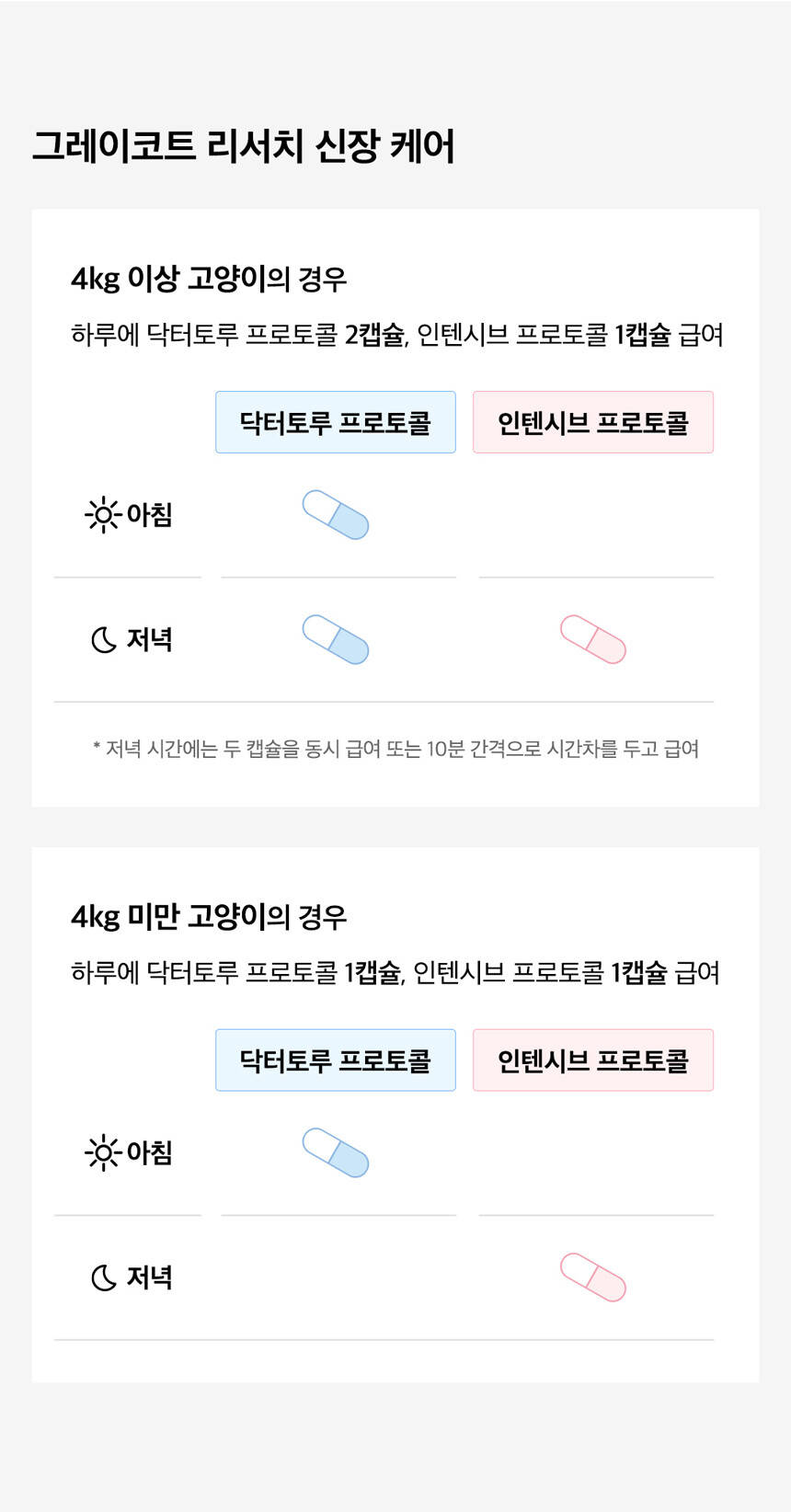The image size is (791, 1512).
Task: Click the 아침 text in 4kg 미만 section
Action: point(149,1152)
